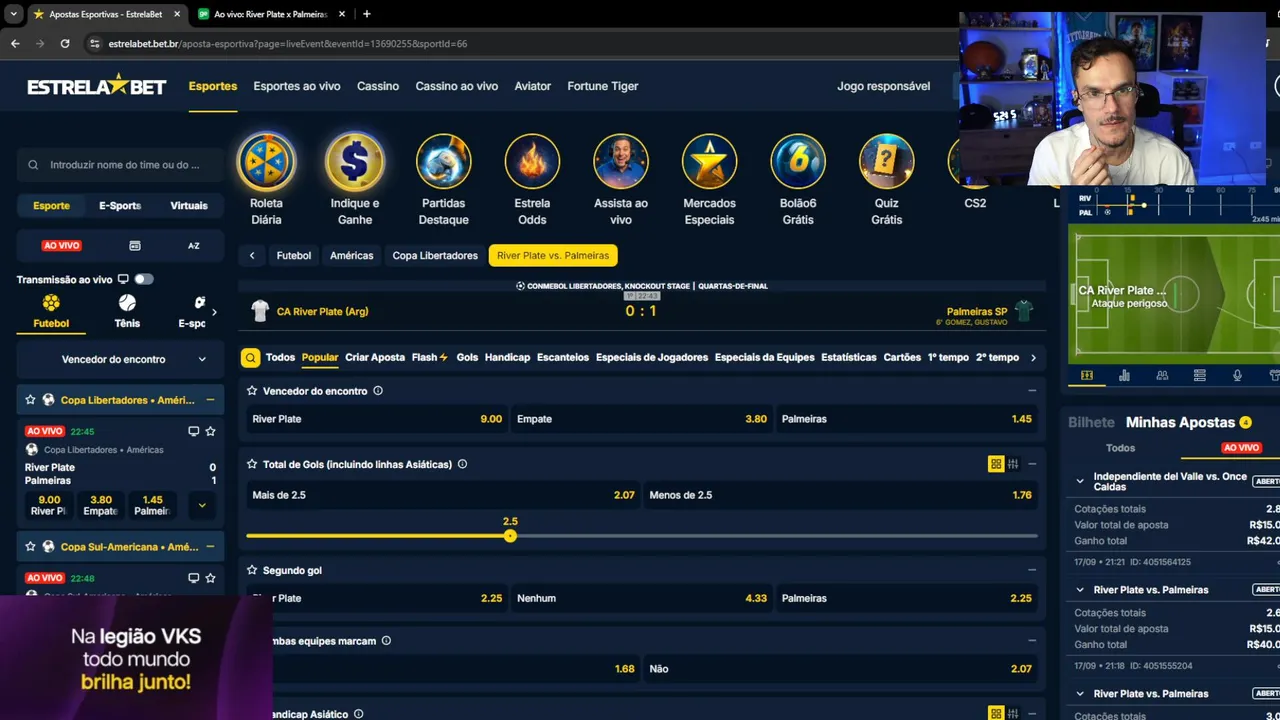Image resolution: width=1280 pixels, height=720 pixels.
Task: Collapse the Vencedor do encontro market section
Action: 1032,391
